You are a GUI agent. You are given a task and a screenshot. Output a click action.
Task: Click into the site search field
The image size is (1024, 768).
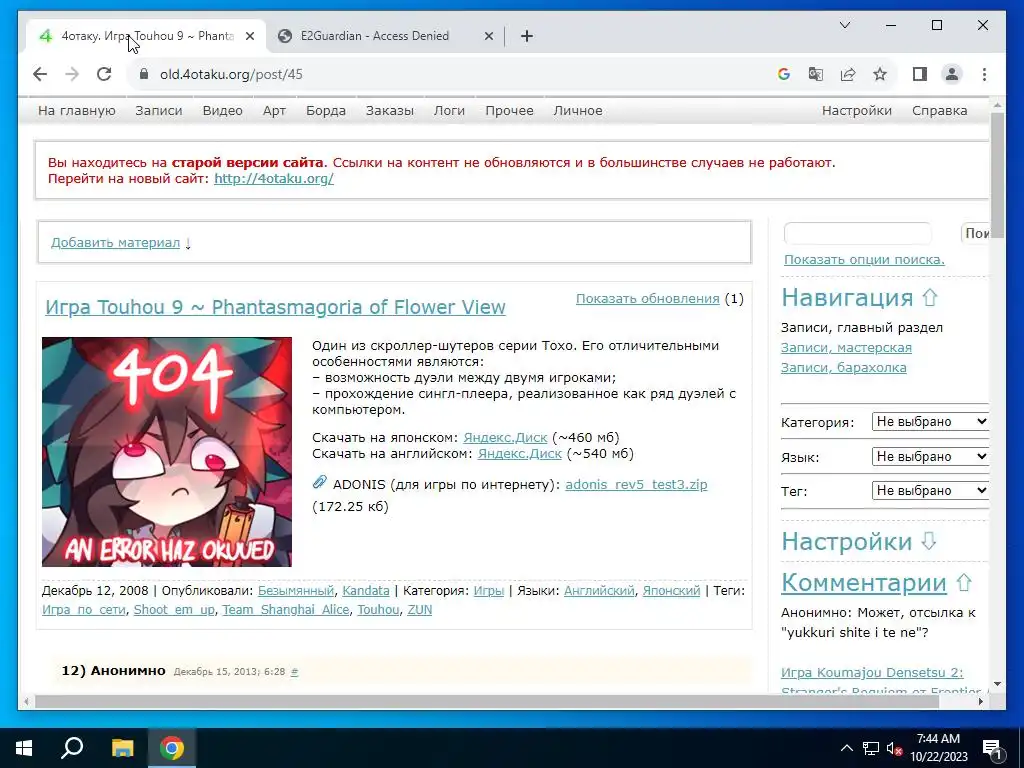point(857,233)
